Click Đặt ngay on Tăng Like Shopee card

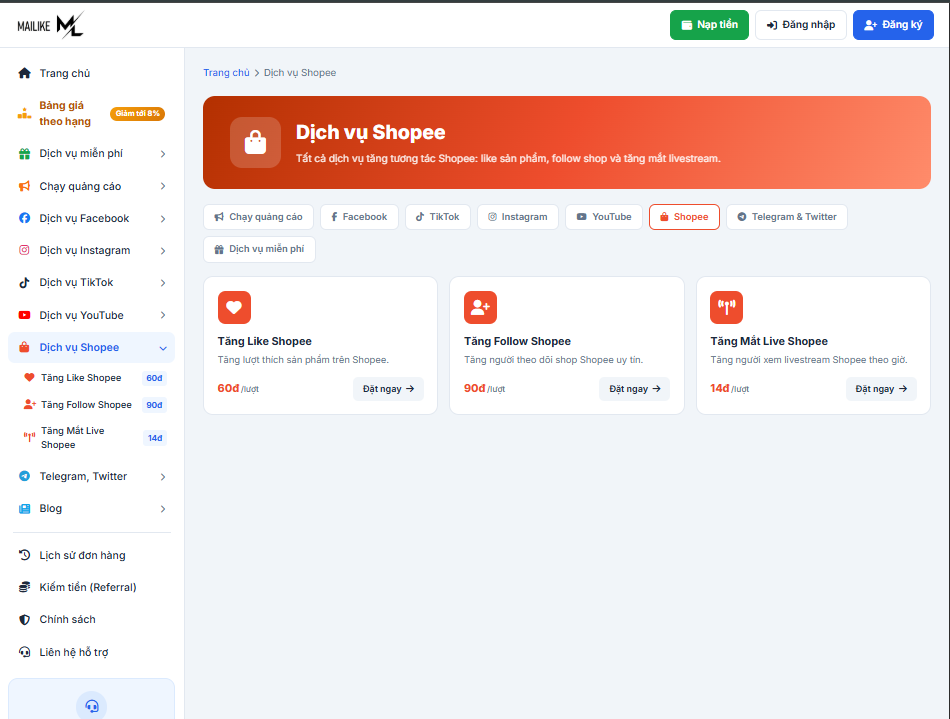[x=388, y=389]
